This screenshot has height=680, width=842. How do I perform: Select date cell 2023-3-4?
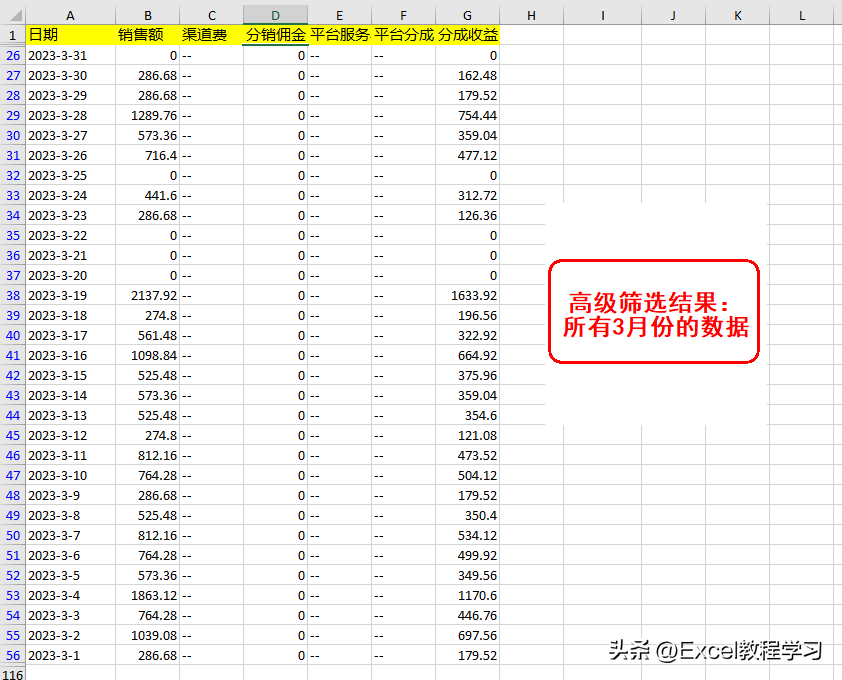tap(70, 595)
